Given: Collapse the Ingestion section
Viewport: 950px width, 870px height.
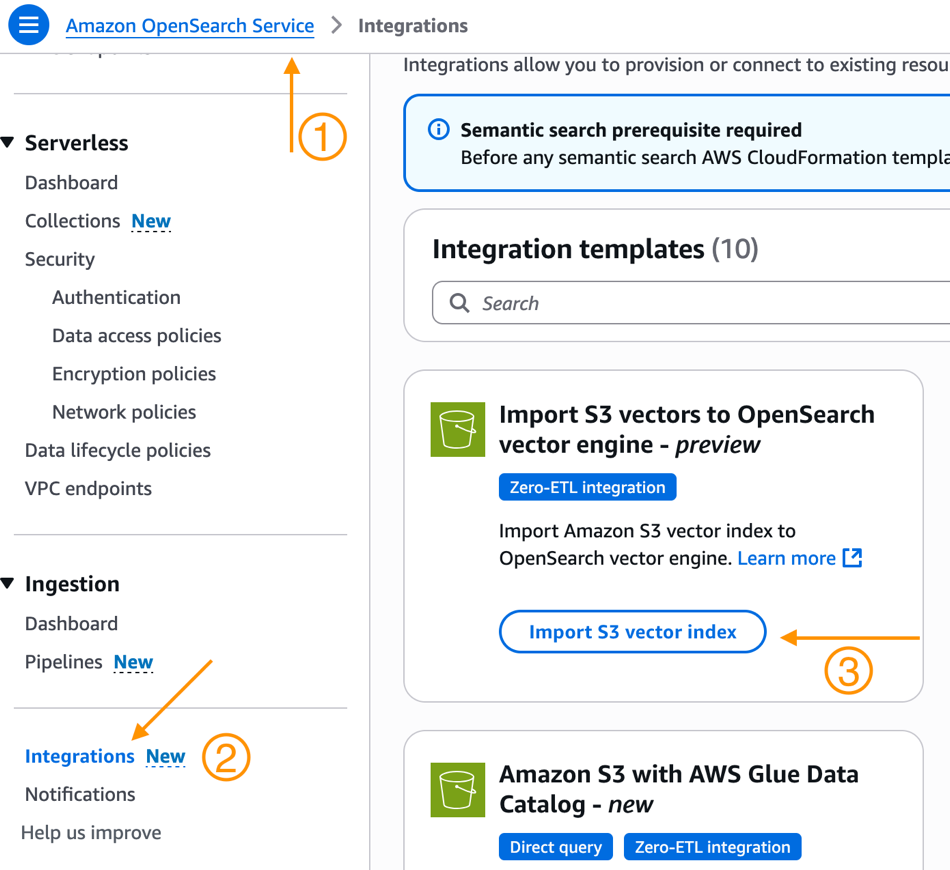Looking at the screenshot, I should pyautogui.click(x=7, y=583).
